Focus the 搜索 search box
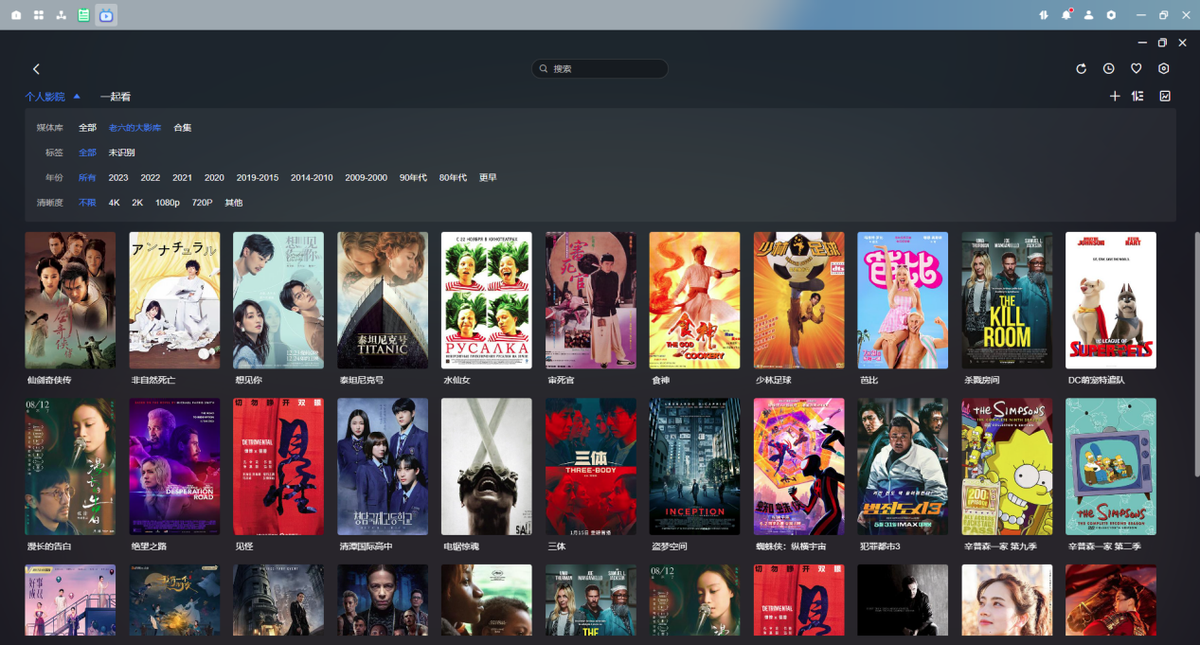Screen dimensions: 1200x645 pyautogui.click(x=600, y=69)
